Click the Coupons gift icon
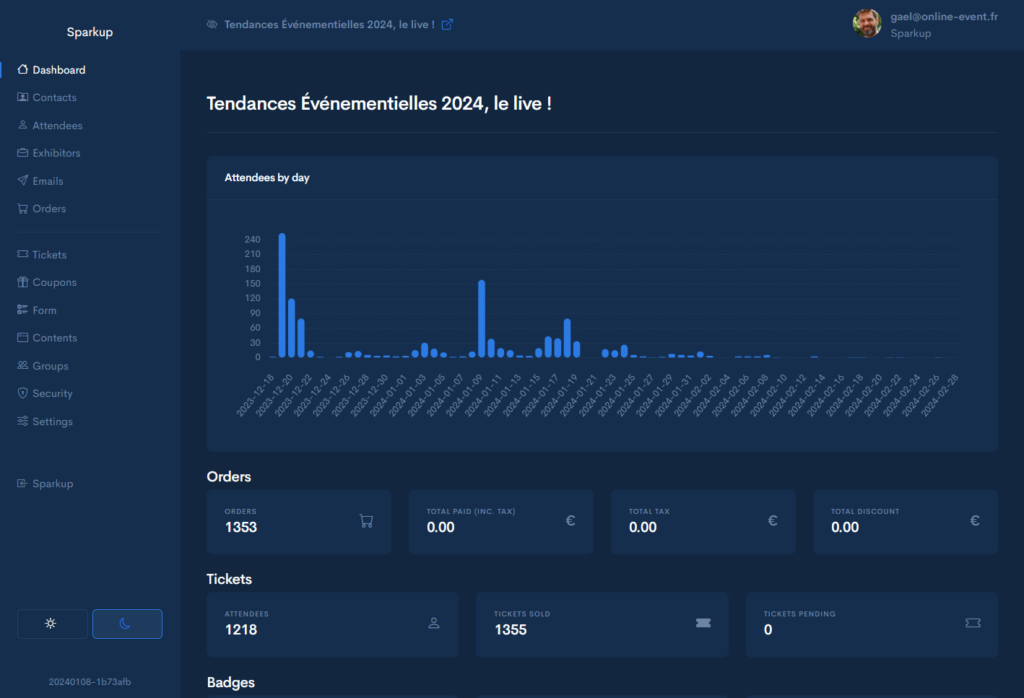This screenshot has height=698, width=1024. 23,282
